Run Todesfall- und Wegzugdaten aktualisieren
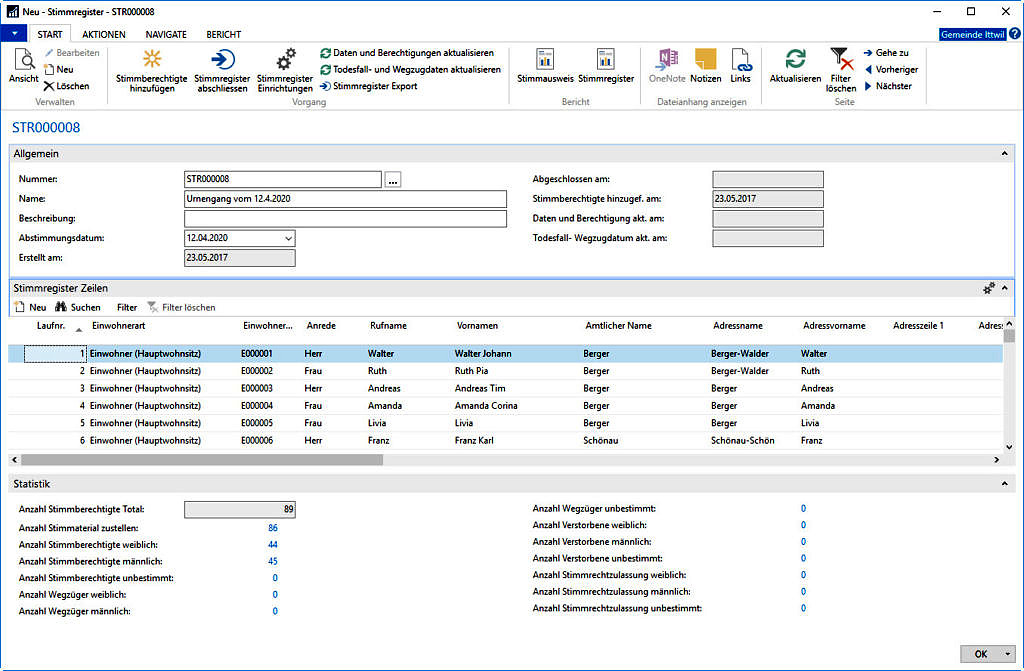1024x671 pixels. pos(410,69)
